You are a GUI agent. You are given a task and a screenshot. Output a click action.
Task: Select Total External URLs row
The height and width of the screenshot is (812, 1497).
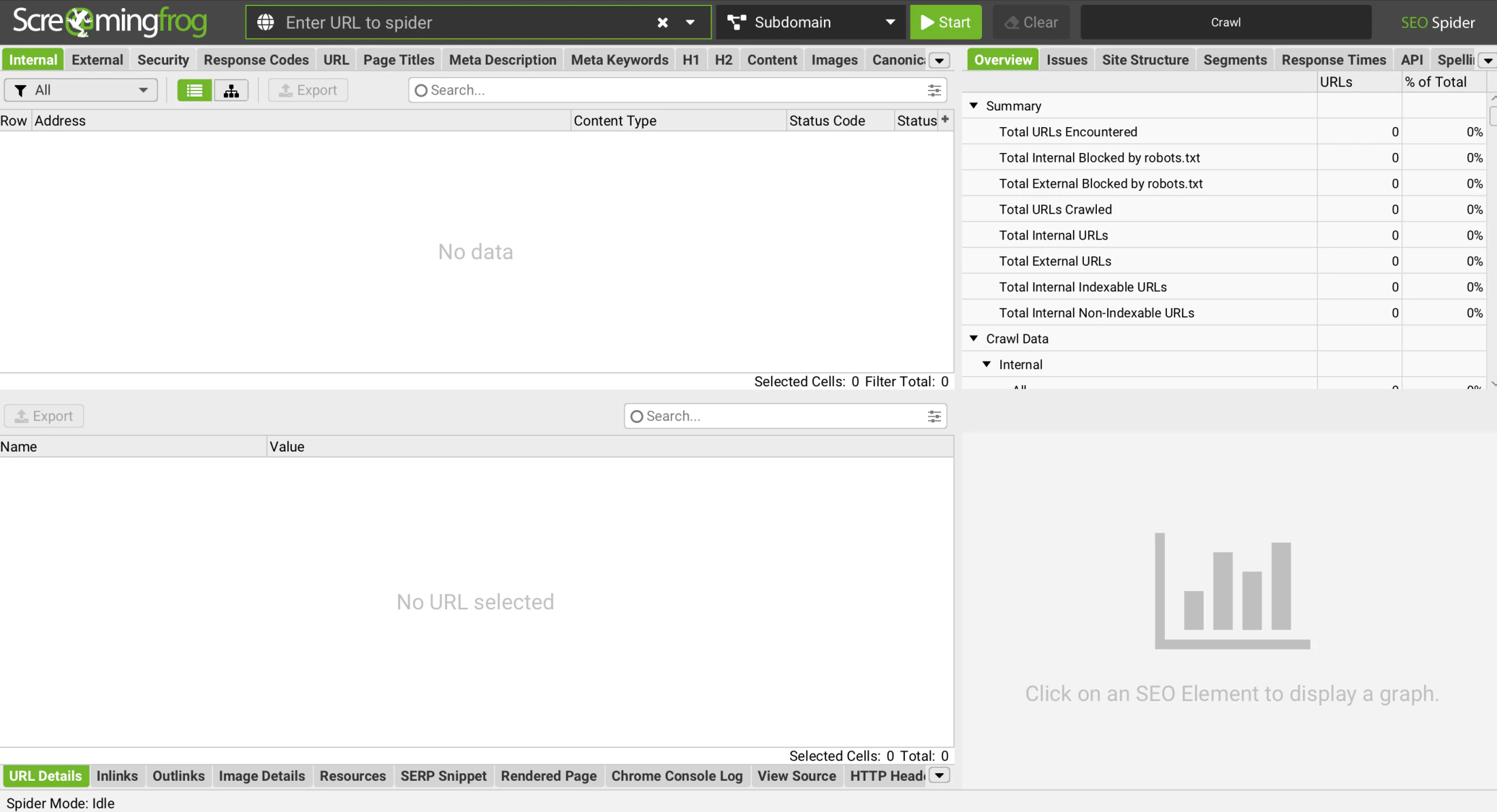pos(1223,261)
